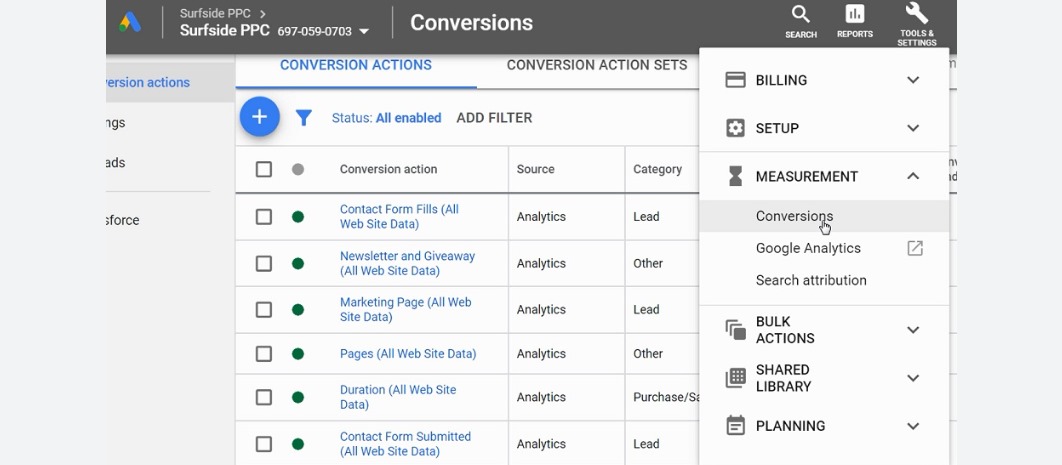Select Search attribution in Measurement menu
This screenshot has width=1062, height=465.
pyautogui.click(x=811, y=280)
